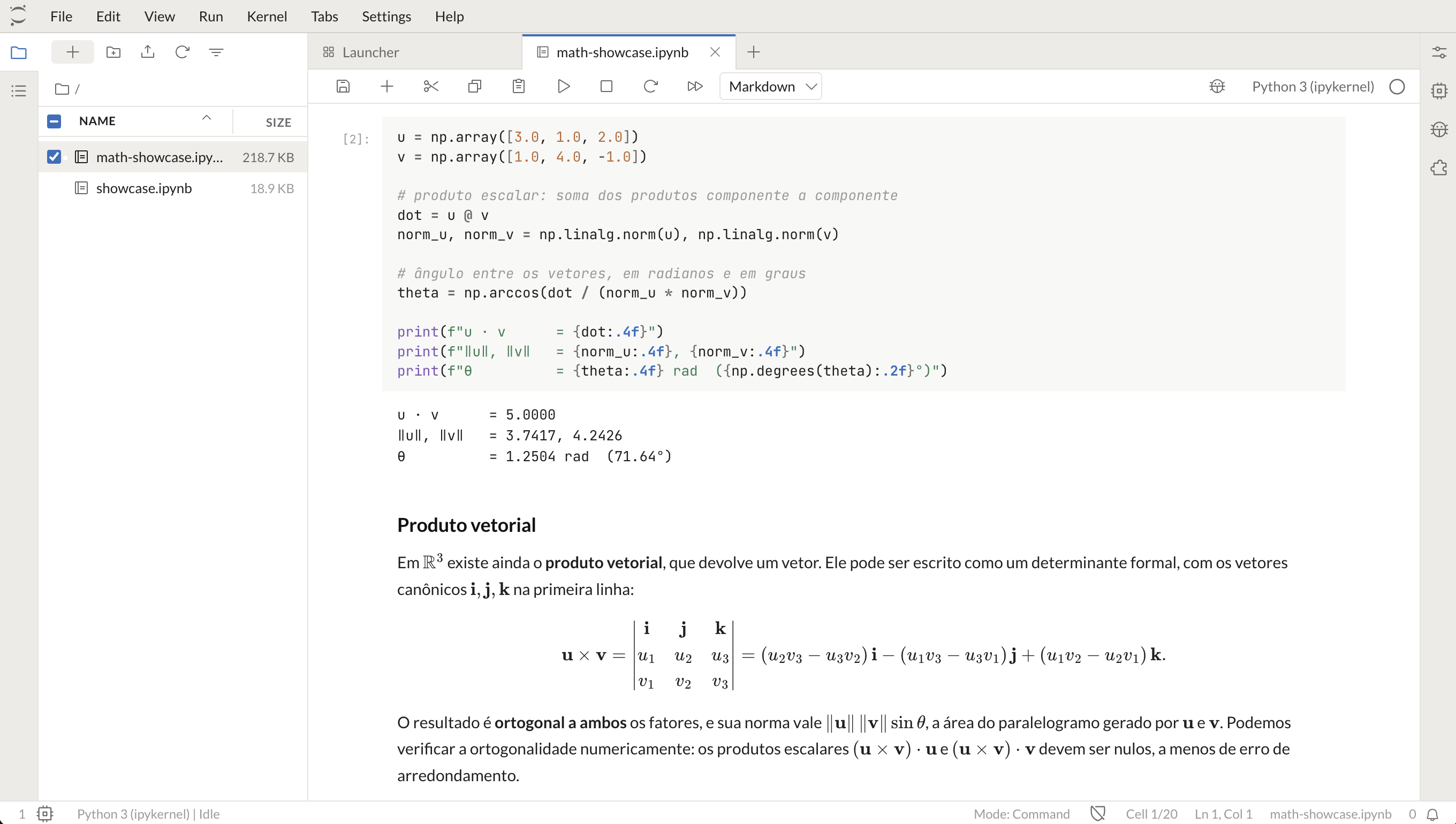Sort files by the SIZE column
Viewport: 1456px width, 824px height.
click(x=278, y=122)
